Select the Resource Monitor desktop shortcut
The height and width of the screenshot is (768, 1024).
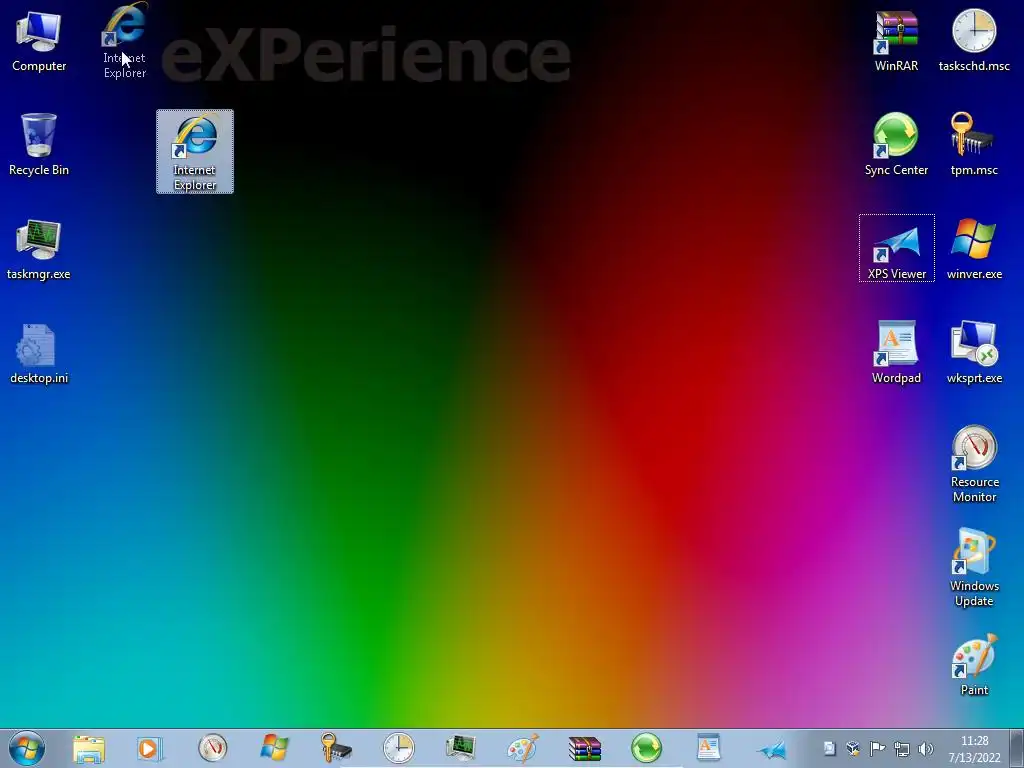pyautogui.click(x=974, y=464)
